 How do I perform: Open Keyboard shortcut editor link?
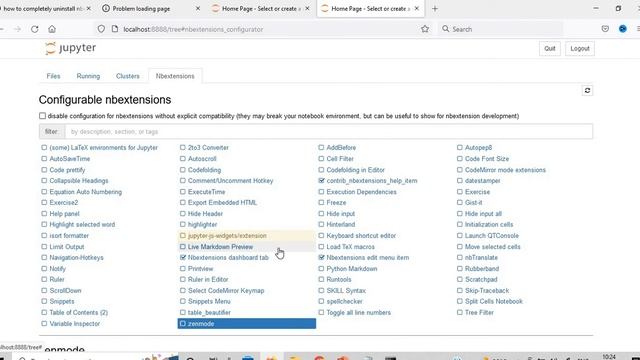[x=361, y=236]
